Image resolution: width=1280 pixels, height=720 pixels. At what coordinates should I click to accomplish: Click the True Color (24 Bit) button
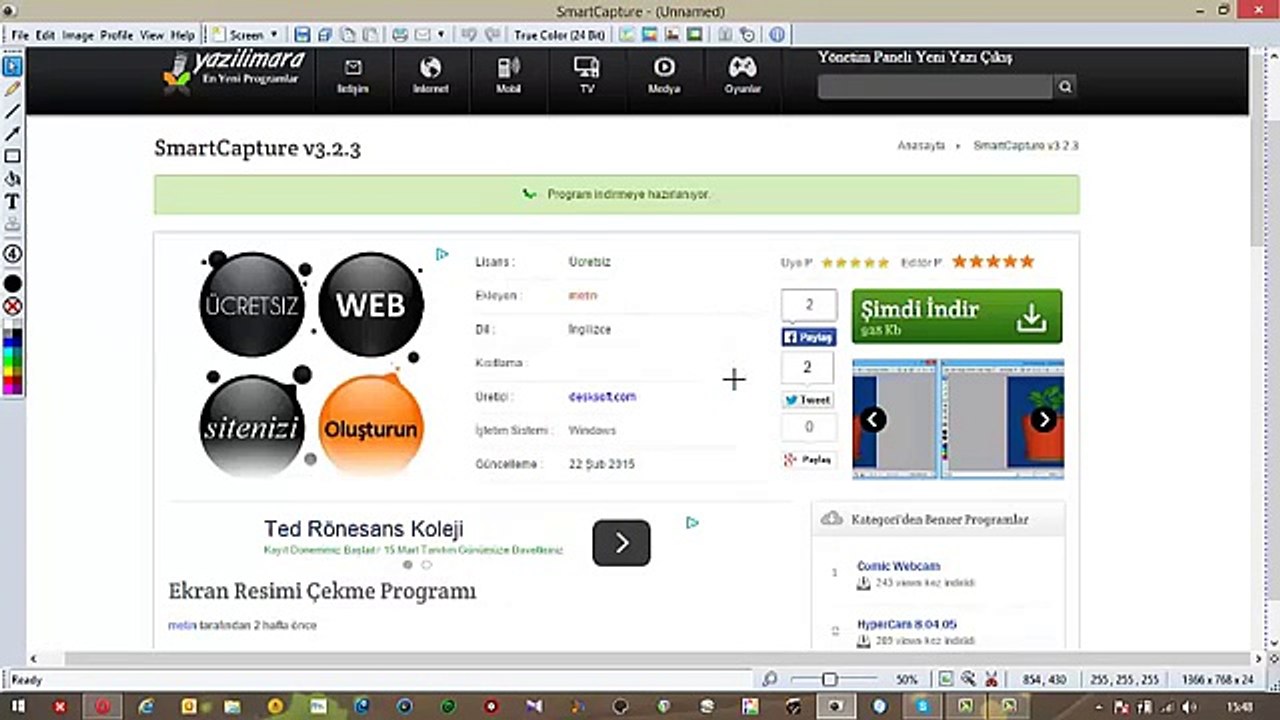click(x=560, y=35)
